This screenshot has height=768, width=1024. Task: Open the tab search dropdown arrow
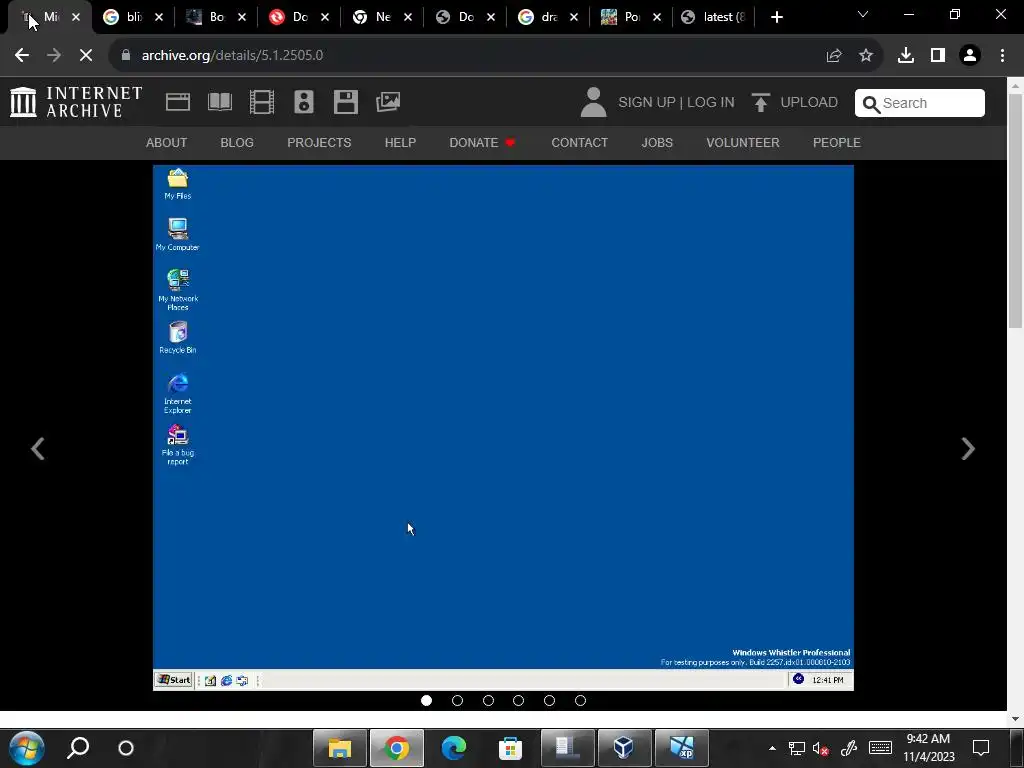863,14
